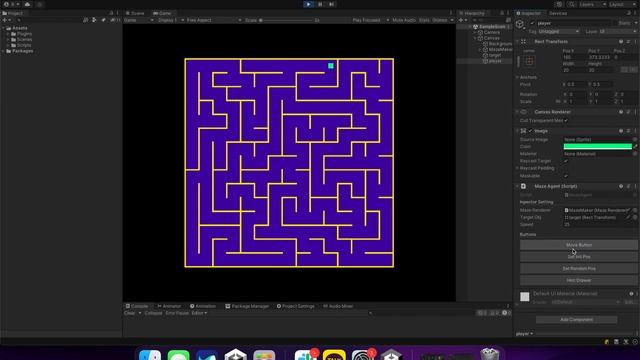Collapse the Canvas object in the Hierarchy

click(x=475, y=38)
